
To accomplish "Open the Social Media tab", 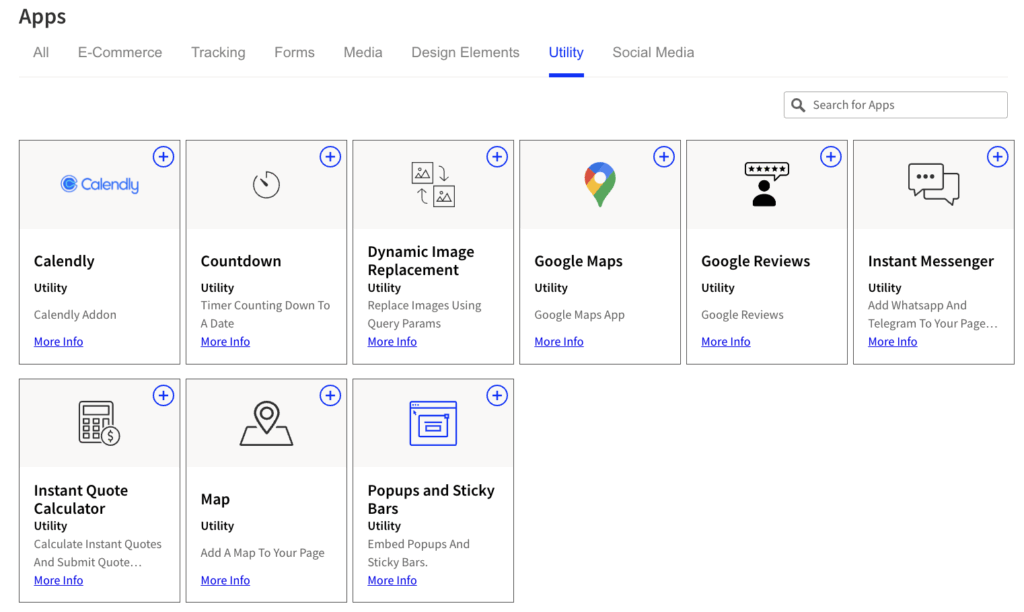I will click(x=653, y=52).
